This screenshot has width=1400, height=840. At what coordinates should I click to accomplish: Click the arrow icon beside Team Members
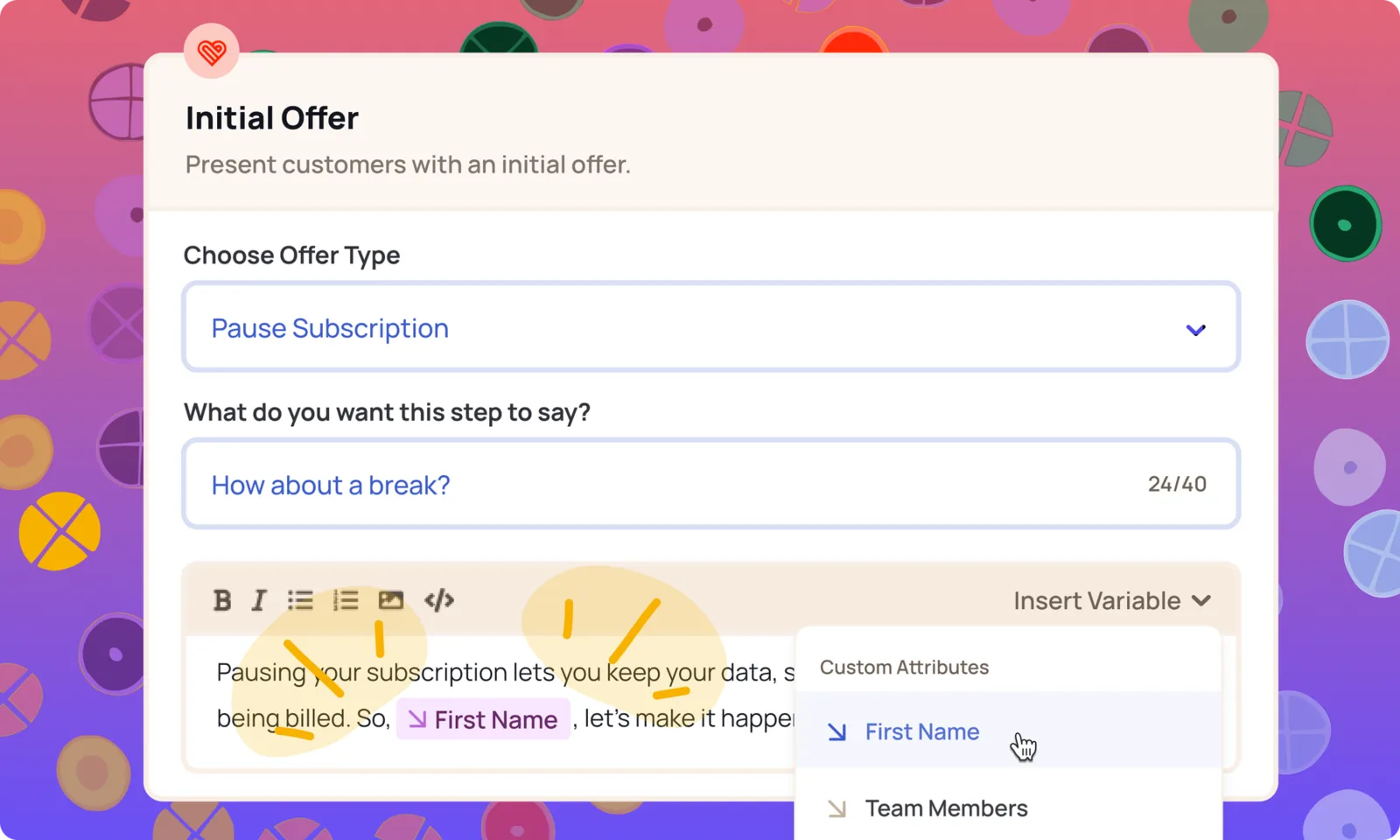837,808
